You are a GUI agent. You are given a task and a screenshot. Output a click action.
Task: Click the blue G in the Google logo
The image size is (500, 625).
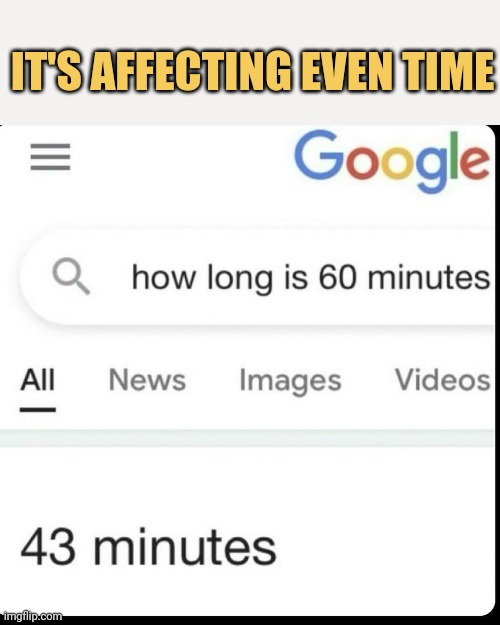tap(319, 155)
